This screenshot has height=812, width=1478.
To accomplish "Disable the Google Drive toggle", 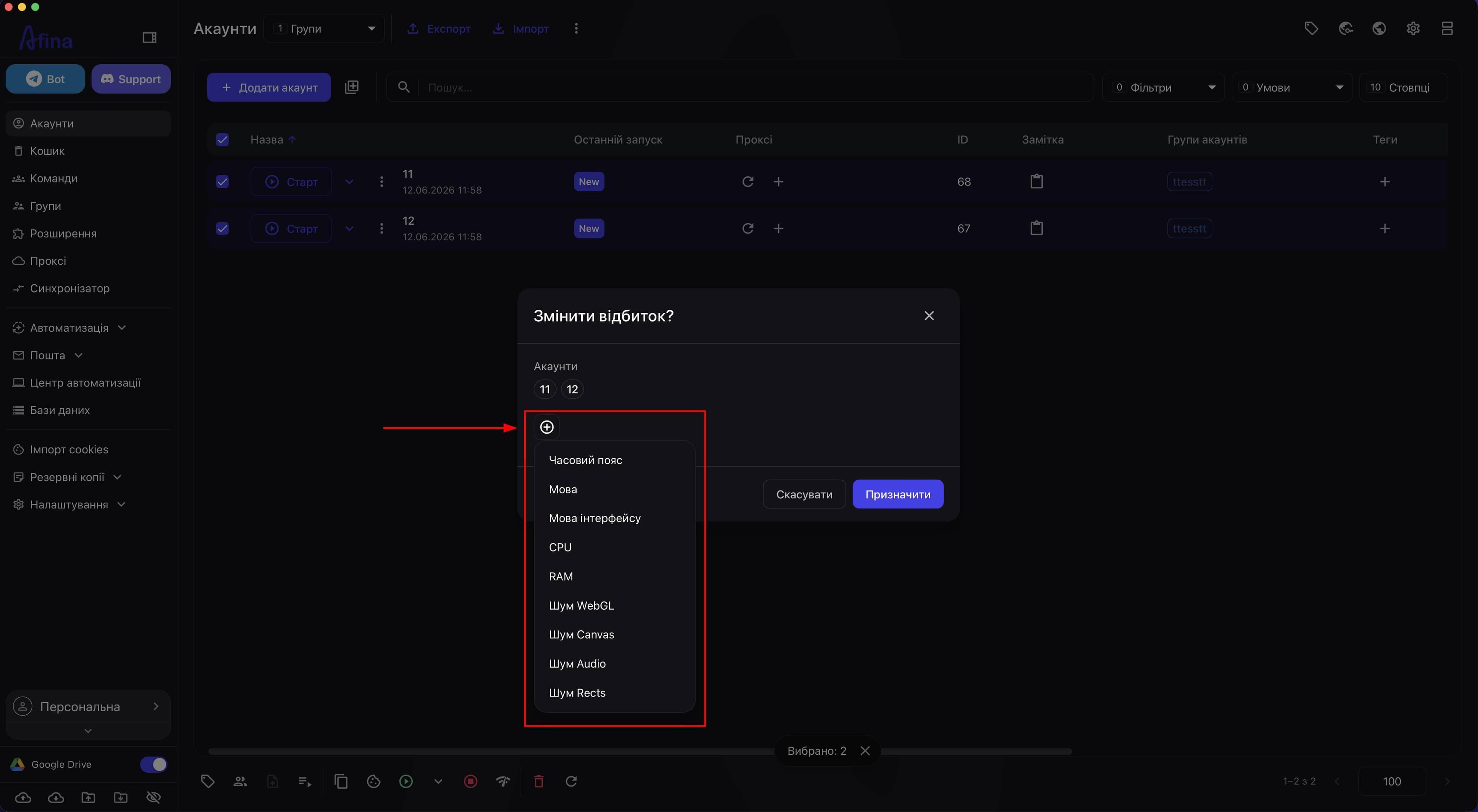I will pyautogui.click(x=154, y=764).
